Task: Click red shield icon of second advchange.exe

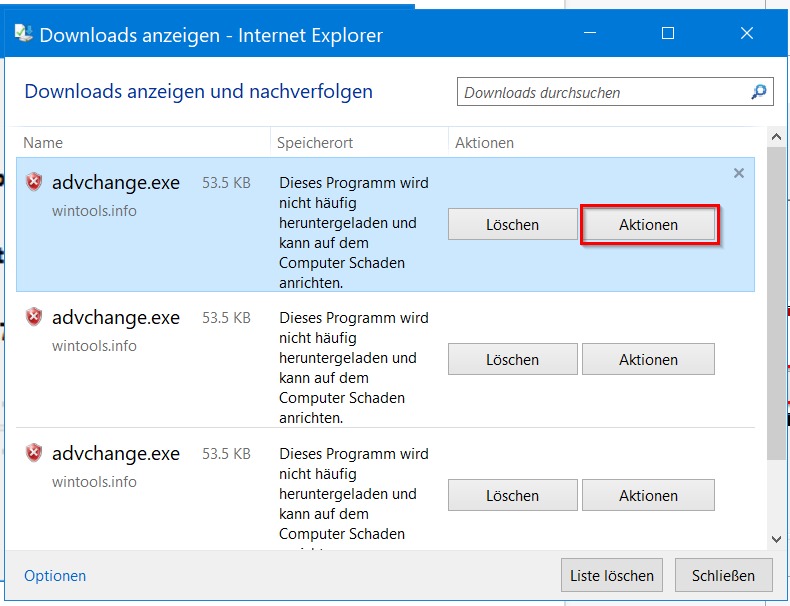Action: coord(34,317)
